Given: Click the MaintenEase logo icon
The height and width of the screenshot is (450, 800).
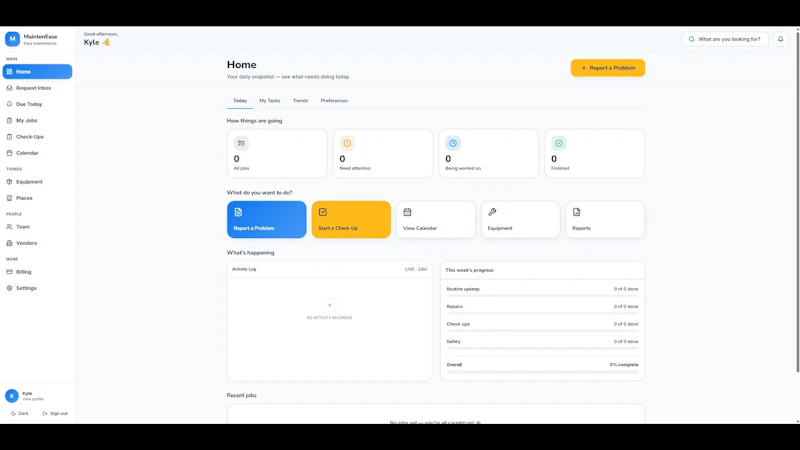Looking at the screenshot, I should 12,39.
